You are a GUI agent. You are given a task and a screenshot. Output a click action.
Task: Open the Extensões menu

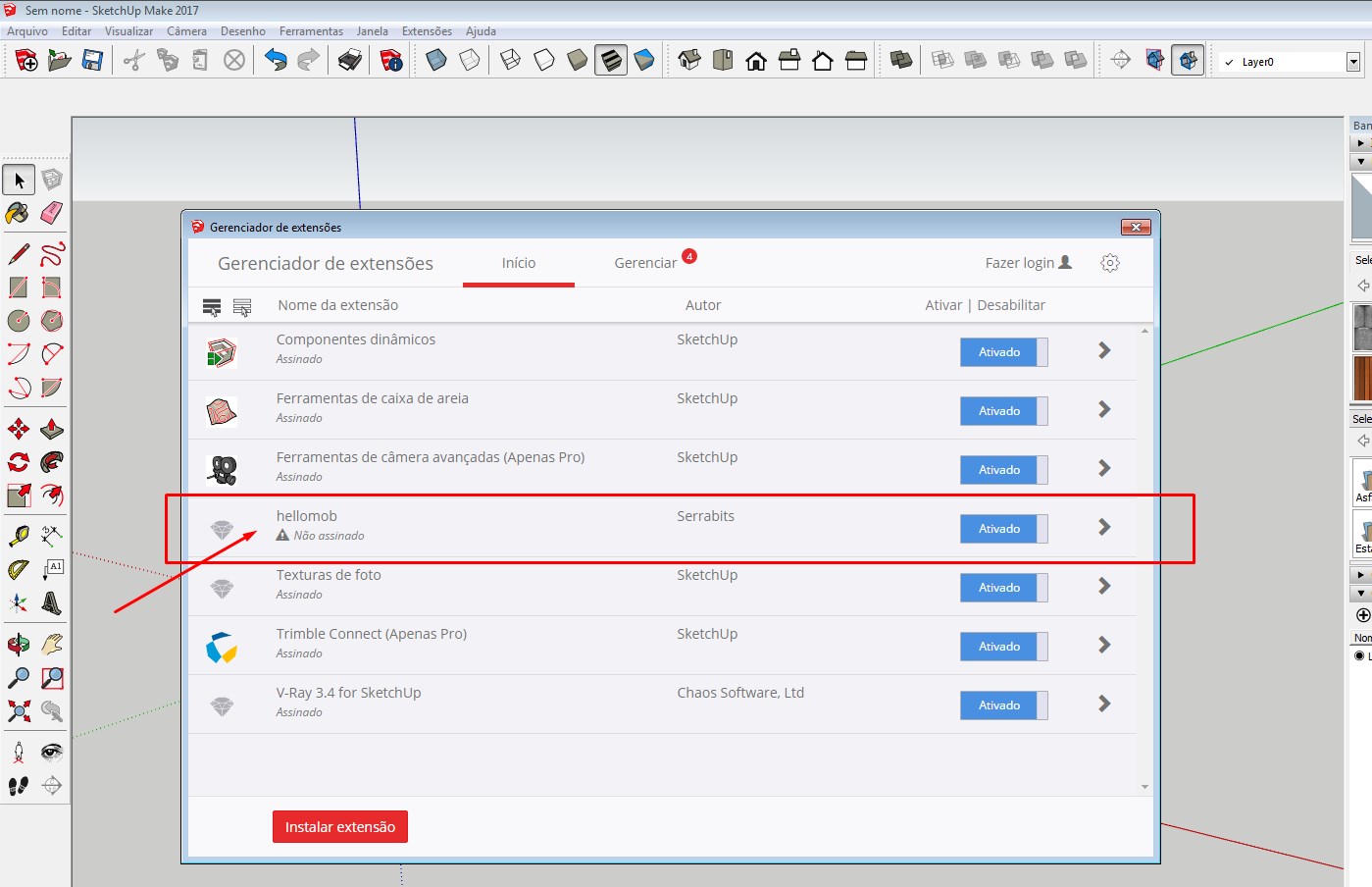tap(427, 31)
